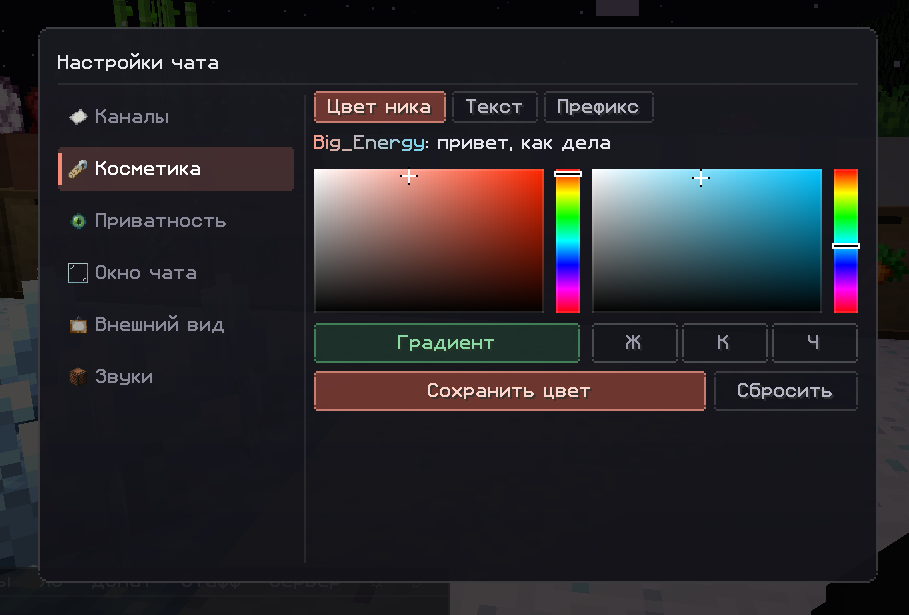Screen dimensions: 909x615
Task: Click the feather icon next to Каналы
Action: coord(78,117)
